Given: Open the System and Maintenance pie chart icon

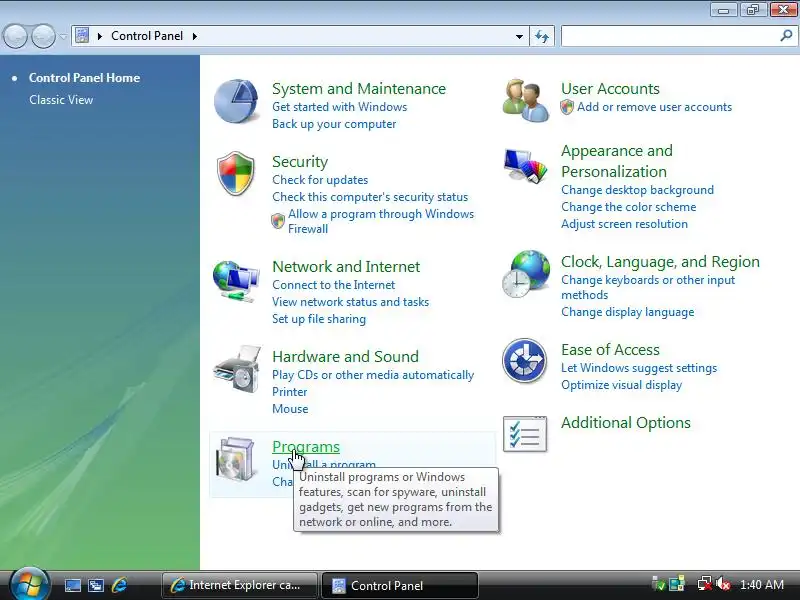Looking at the screenshot, I should 236,101.
